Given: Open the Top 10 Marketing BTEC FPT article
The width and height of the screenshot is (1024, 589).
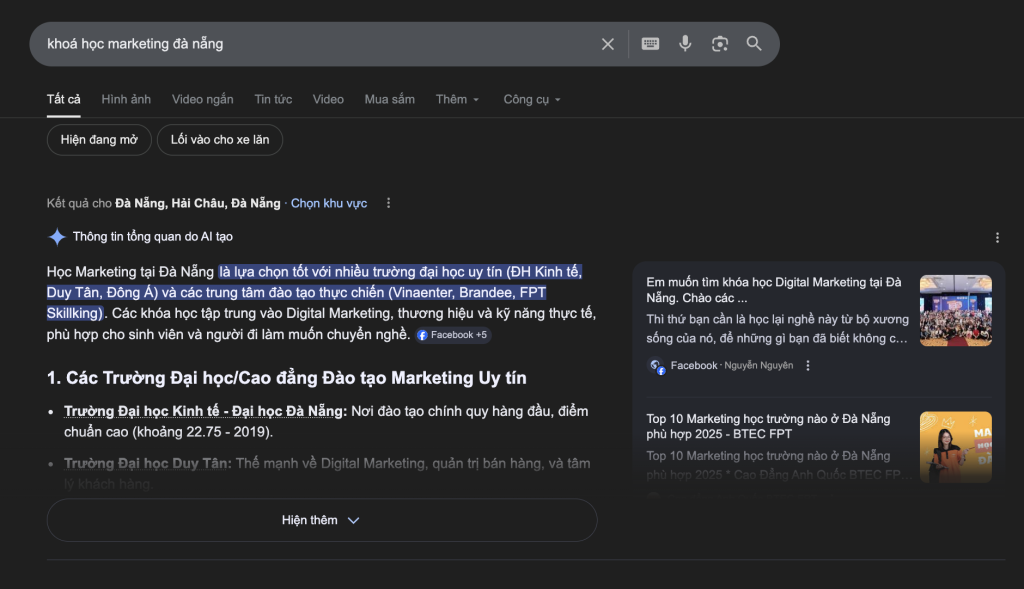Looking at the screenshot, I should 768,426.
